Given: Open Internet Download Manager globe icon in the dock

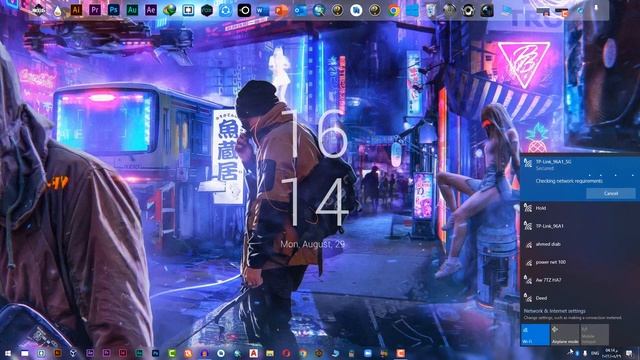Looking at the screenshot, I should [169, 10].
